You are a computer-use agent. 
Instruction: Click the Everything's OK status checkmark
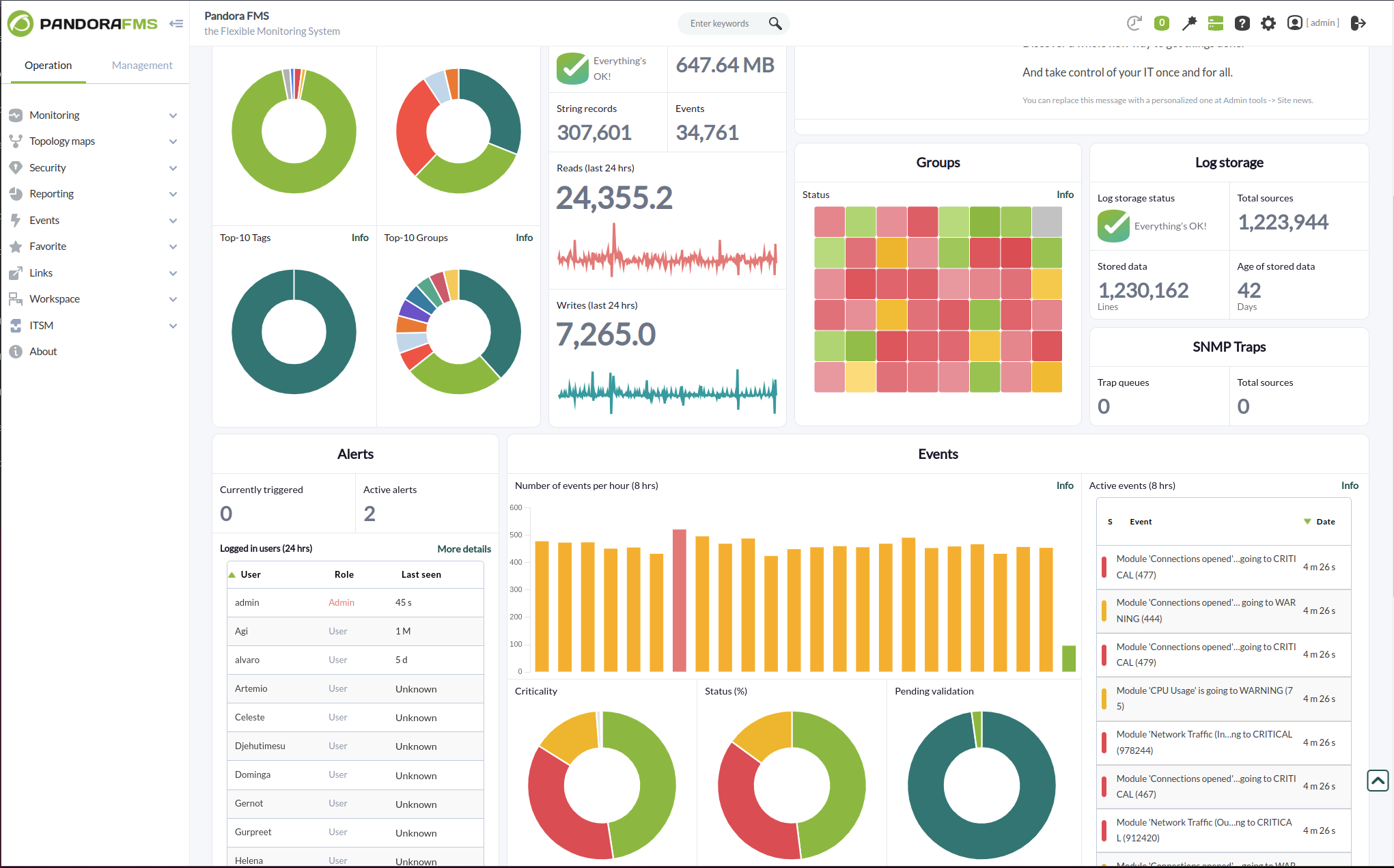pos(571,68)
